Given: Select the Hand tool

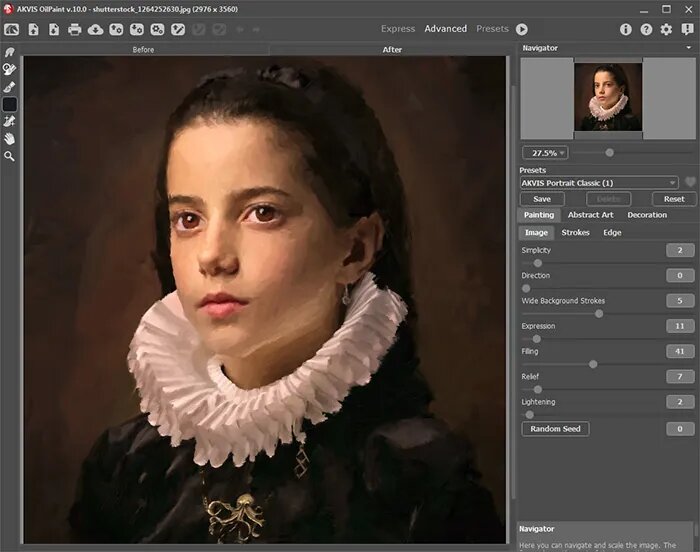Looking at the screenshot, I should click(x=10, y=138).
